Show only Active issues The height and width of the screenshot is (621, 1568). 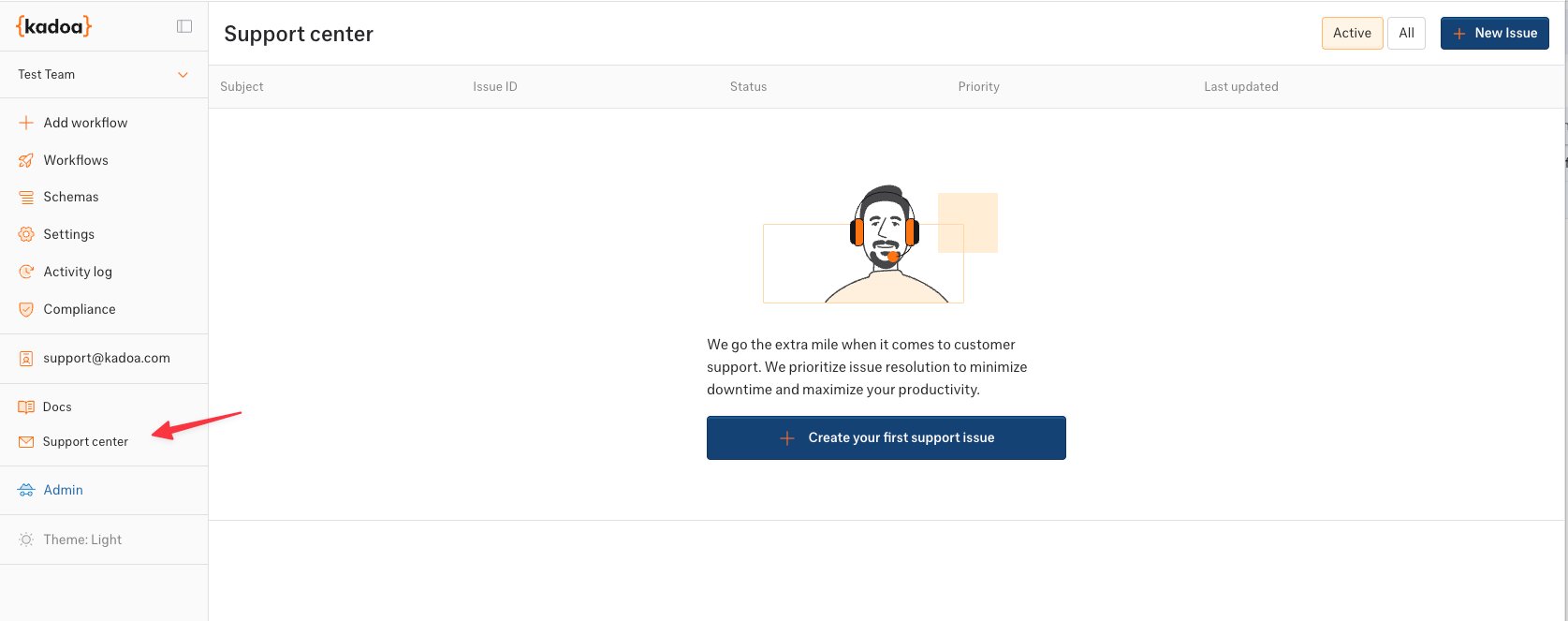click(1352, 33)
